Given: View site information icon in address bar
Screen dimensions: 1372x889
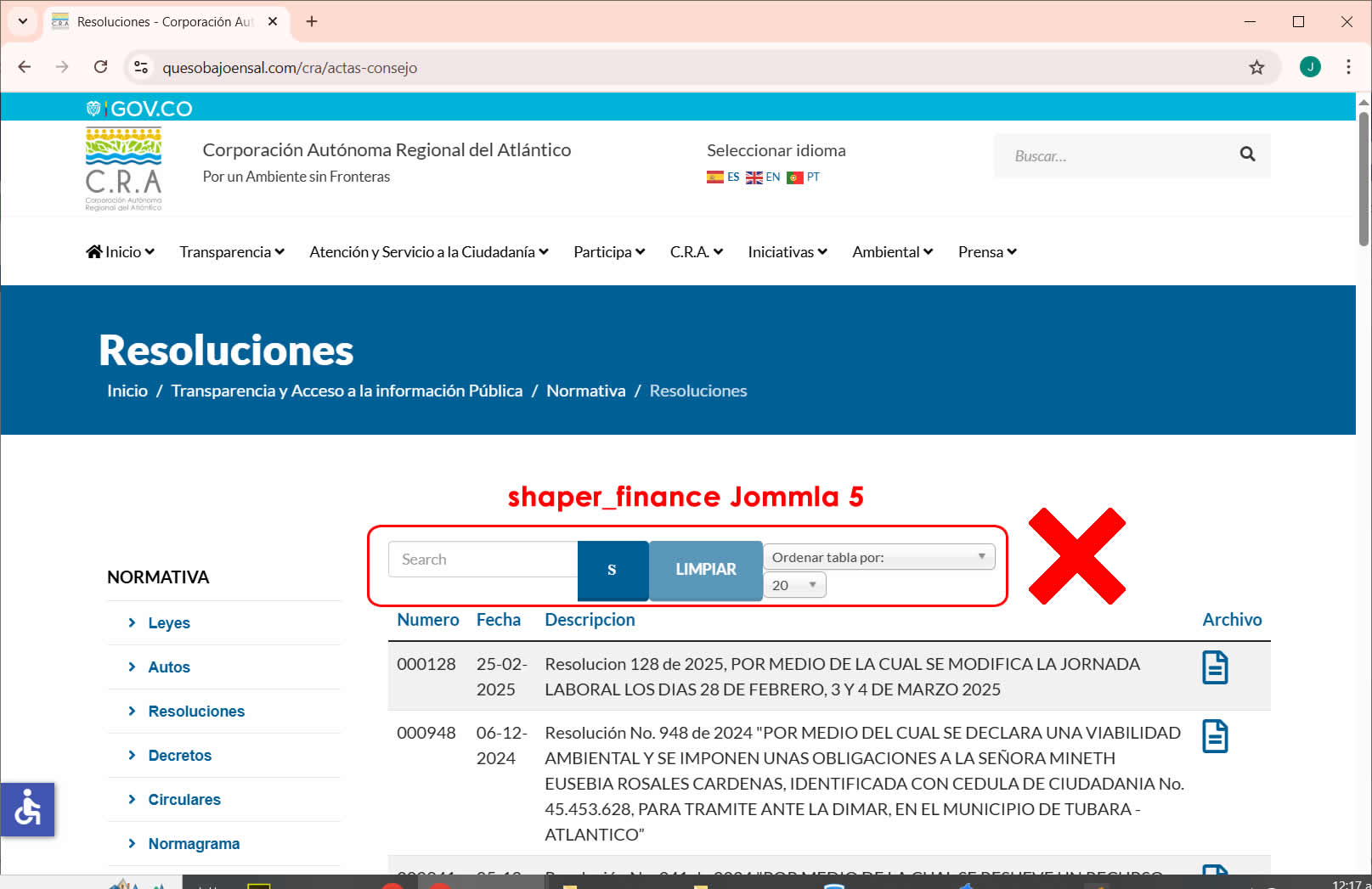Looking at the screenshot, I should tap(141, 68).
